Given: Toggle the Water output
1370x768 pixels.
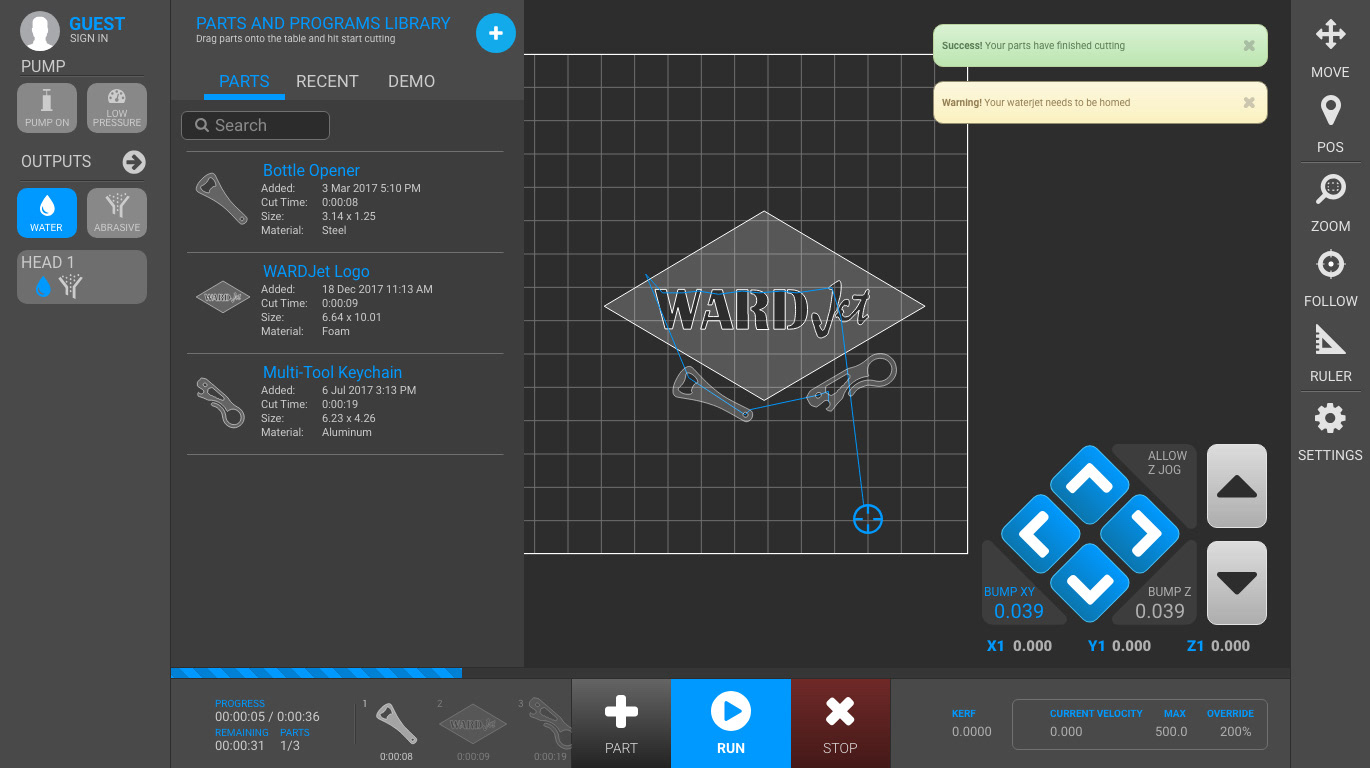Looking at the screenshot, I should pyautogui.click(x=47, y=213).
